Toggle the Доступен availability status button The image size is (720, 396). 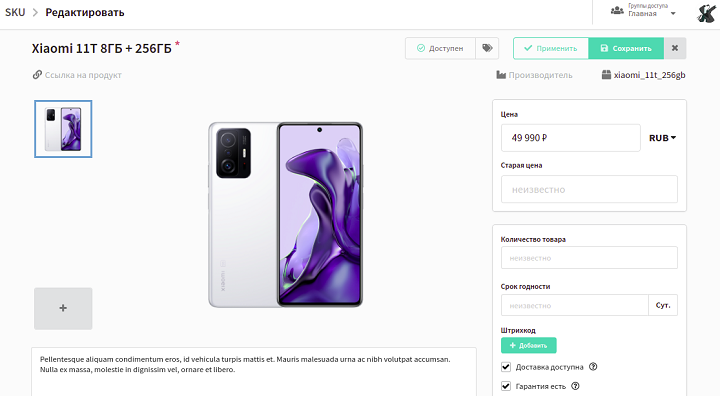point(440,48)
